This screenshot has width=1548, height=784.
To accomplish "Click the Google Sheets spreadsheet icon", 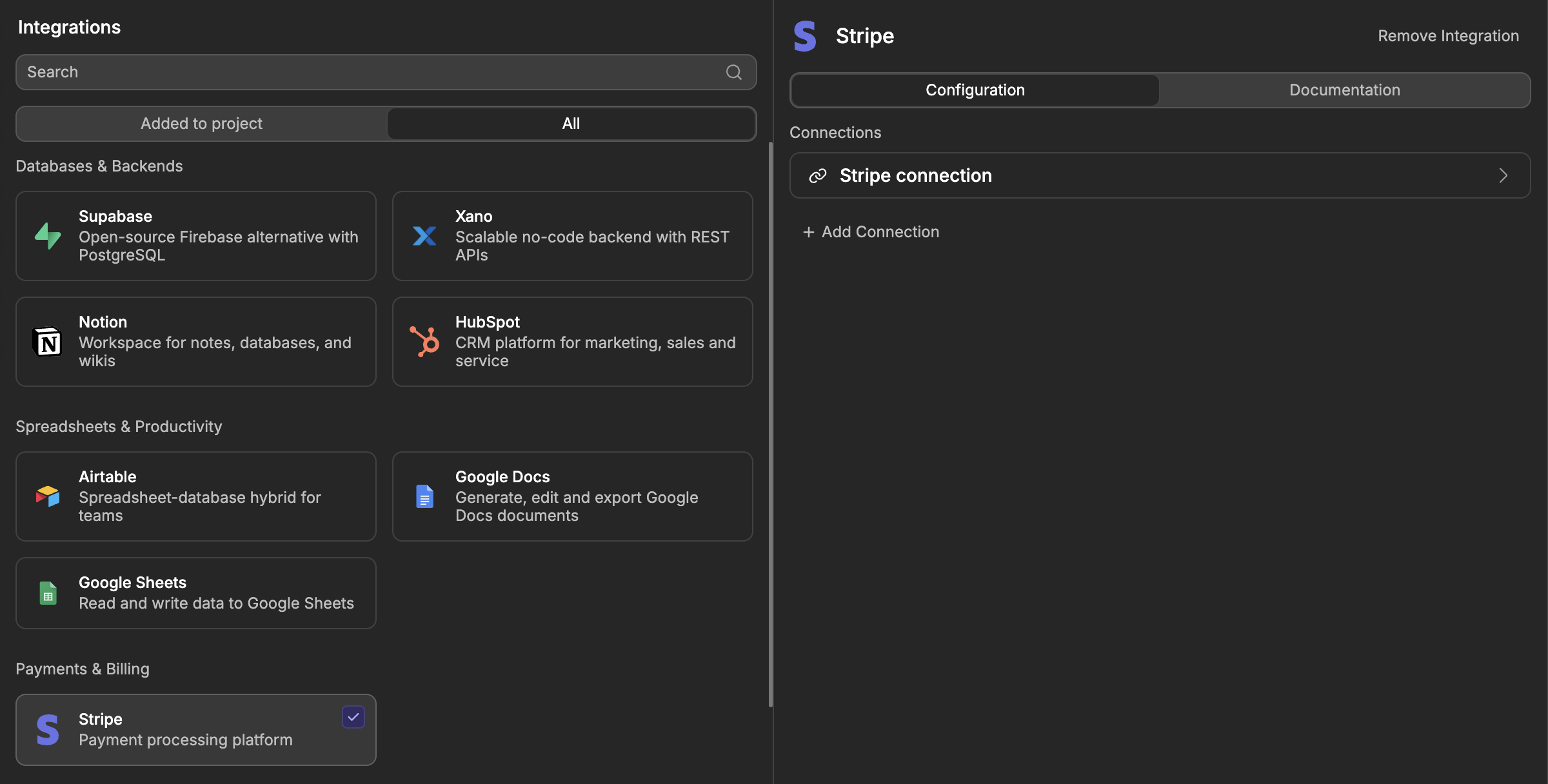I will pos(48,593).
